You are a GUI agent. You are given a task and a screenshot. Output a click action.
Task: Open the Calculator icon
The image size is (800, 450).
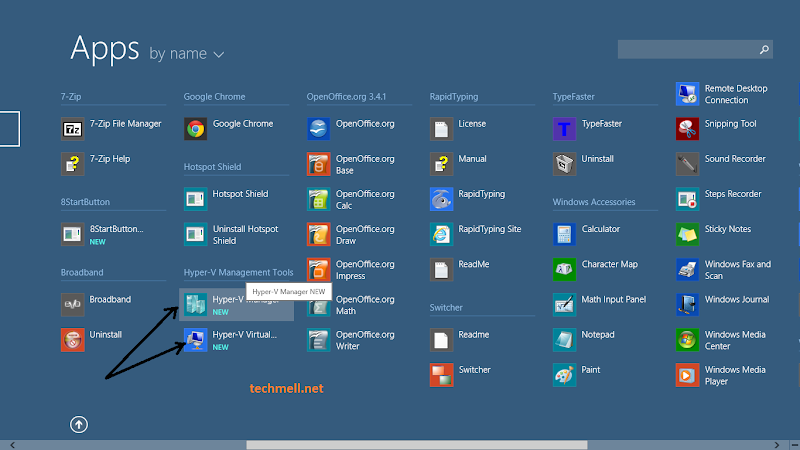[564, 235]
